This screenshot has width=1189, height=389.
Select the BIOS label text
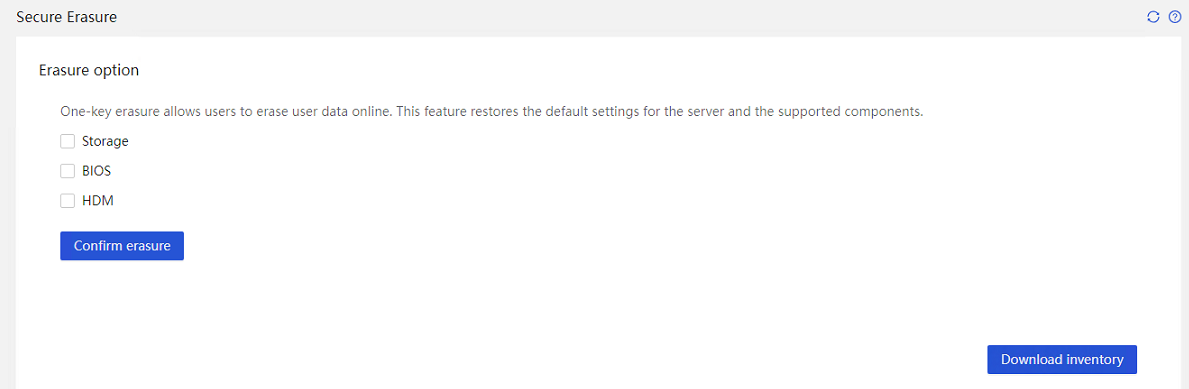click(x=96, y=171)
